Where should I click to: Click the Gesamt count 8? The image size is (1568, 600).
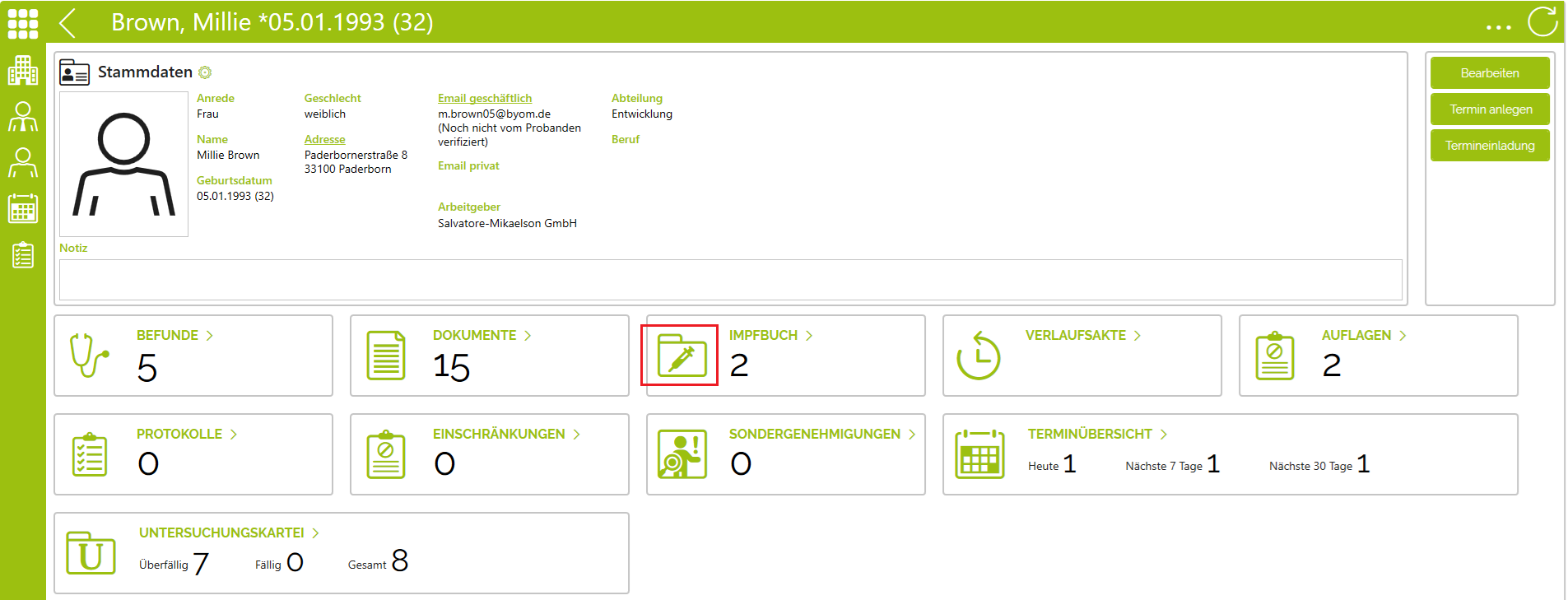point(400,561)
